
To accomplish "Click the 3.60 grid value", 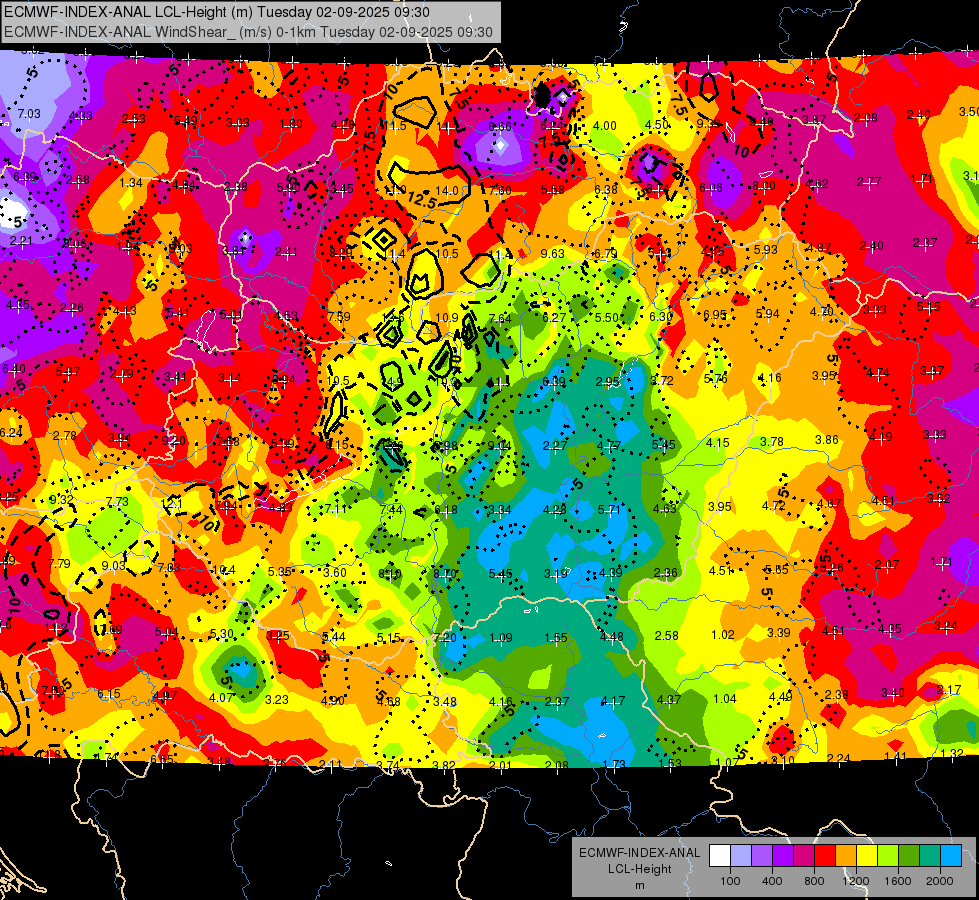I will 335,573.
